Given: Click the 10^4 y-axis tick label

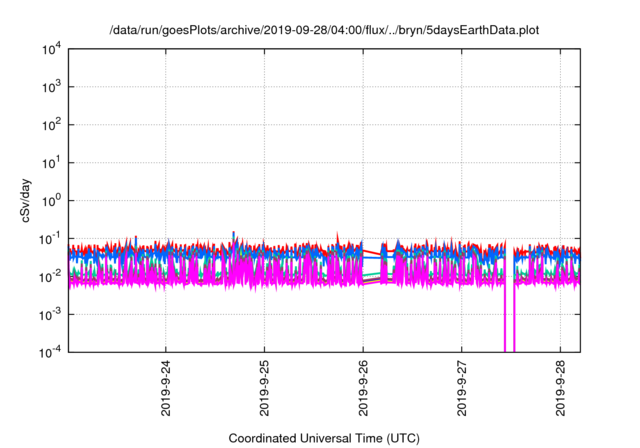Looking at the screenshot, I should (51, 49).
